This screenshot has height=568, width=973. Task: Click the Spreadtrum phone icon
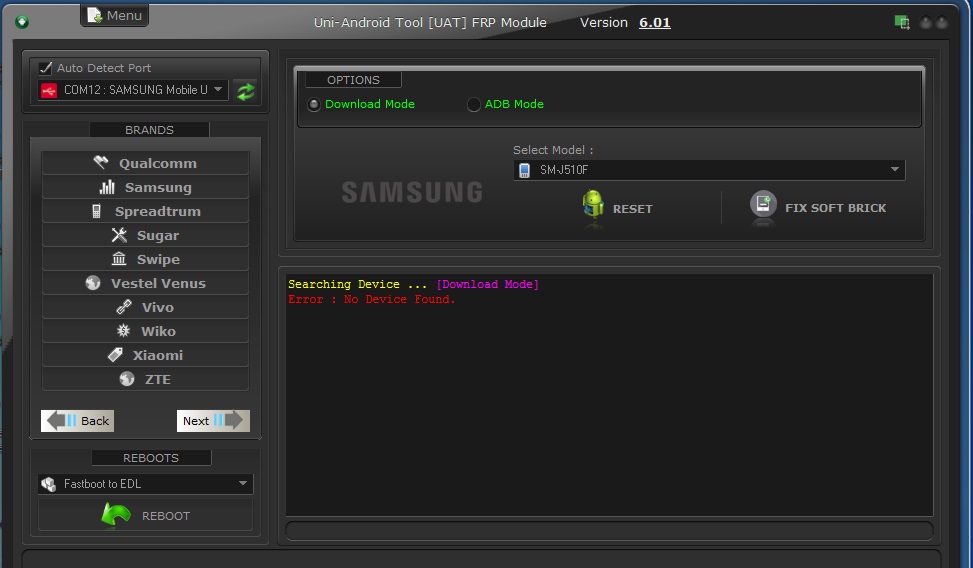click(x=96, y=211)
